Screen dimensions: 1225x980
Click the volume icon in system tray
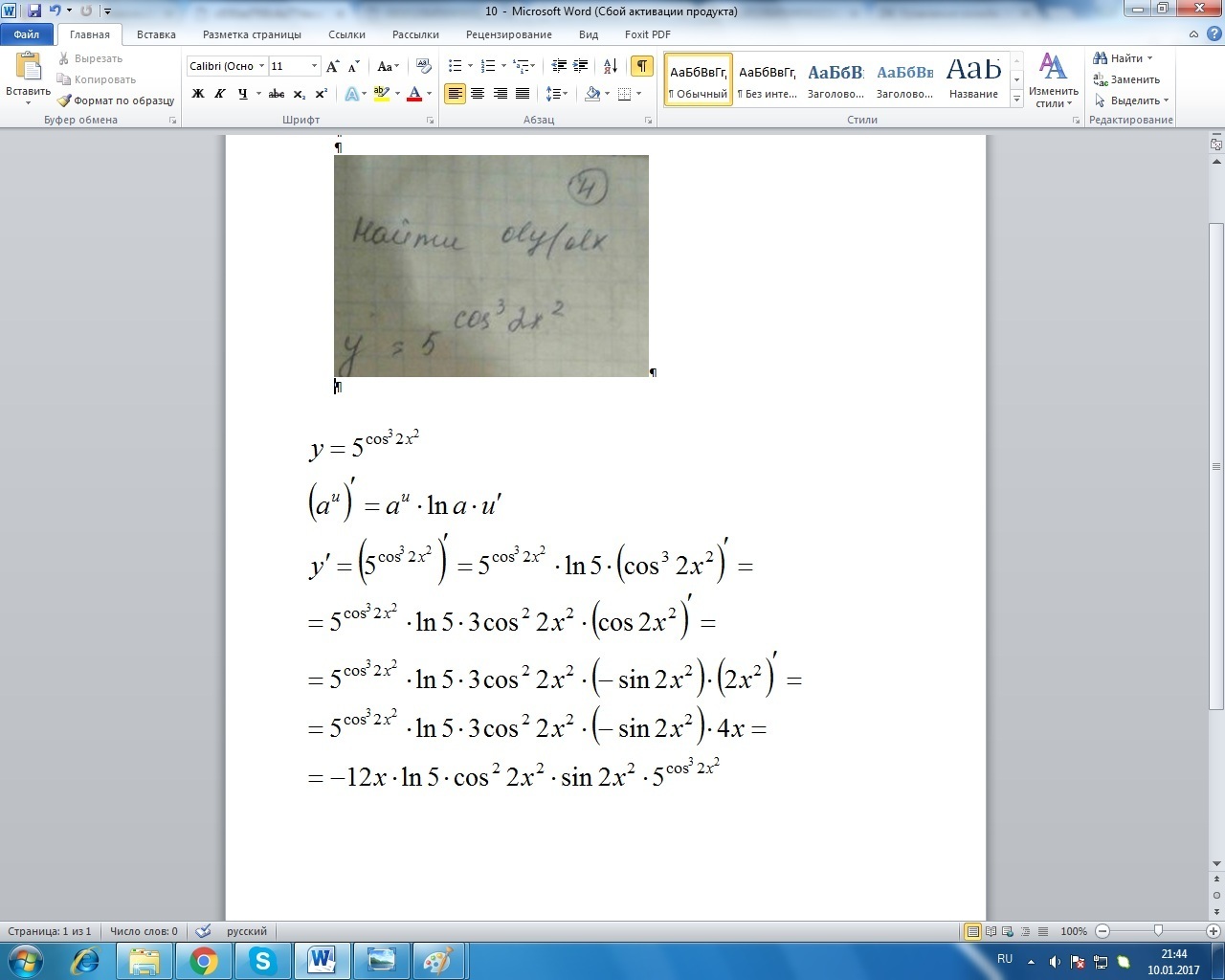[x=1055, y=962]
